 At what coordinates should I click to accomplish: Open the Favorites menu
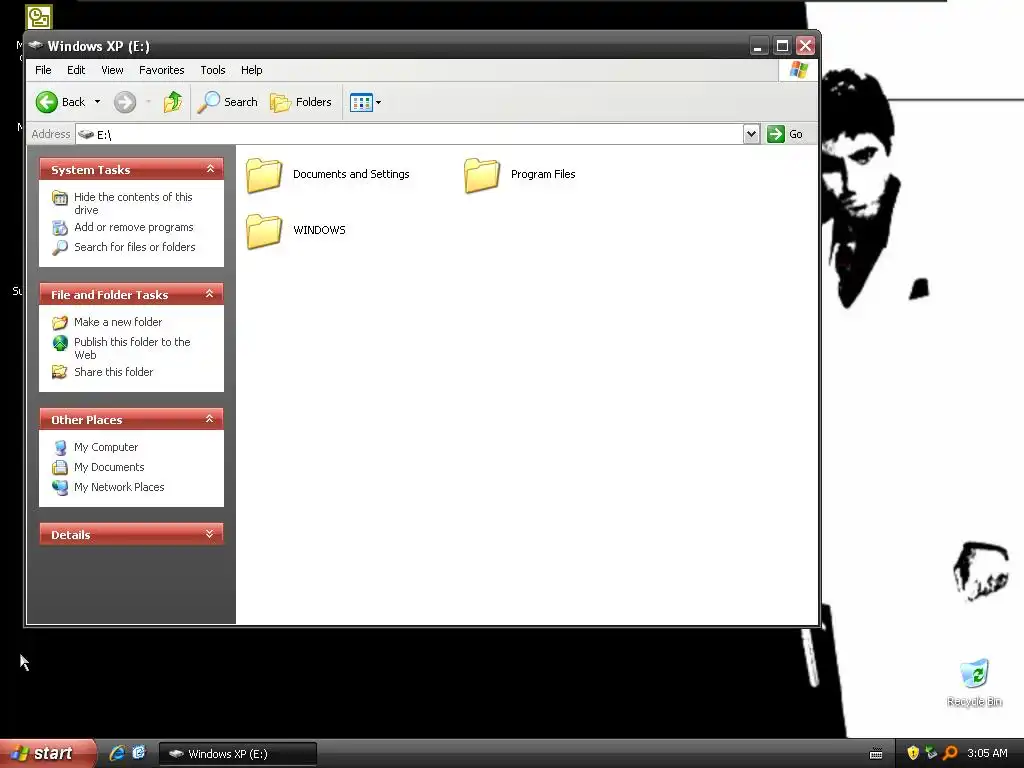pyautogui.click(x=161, y=70)
